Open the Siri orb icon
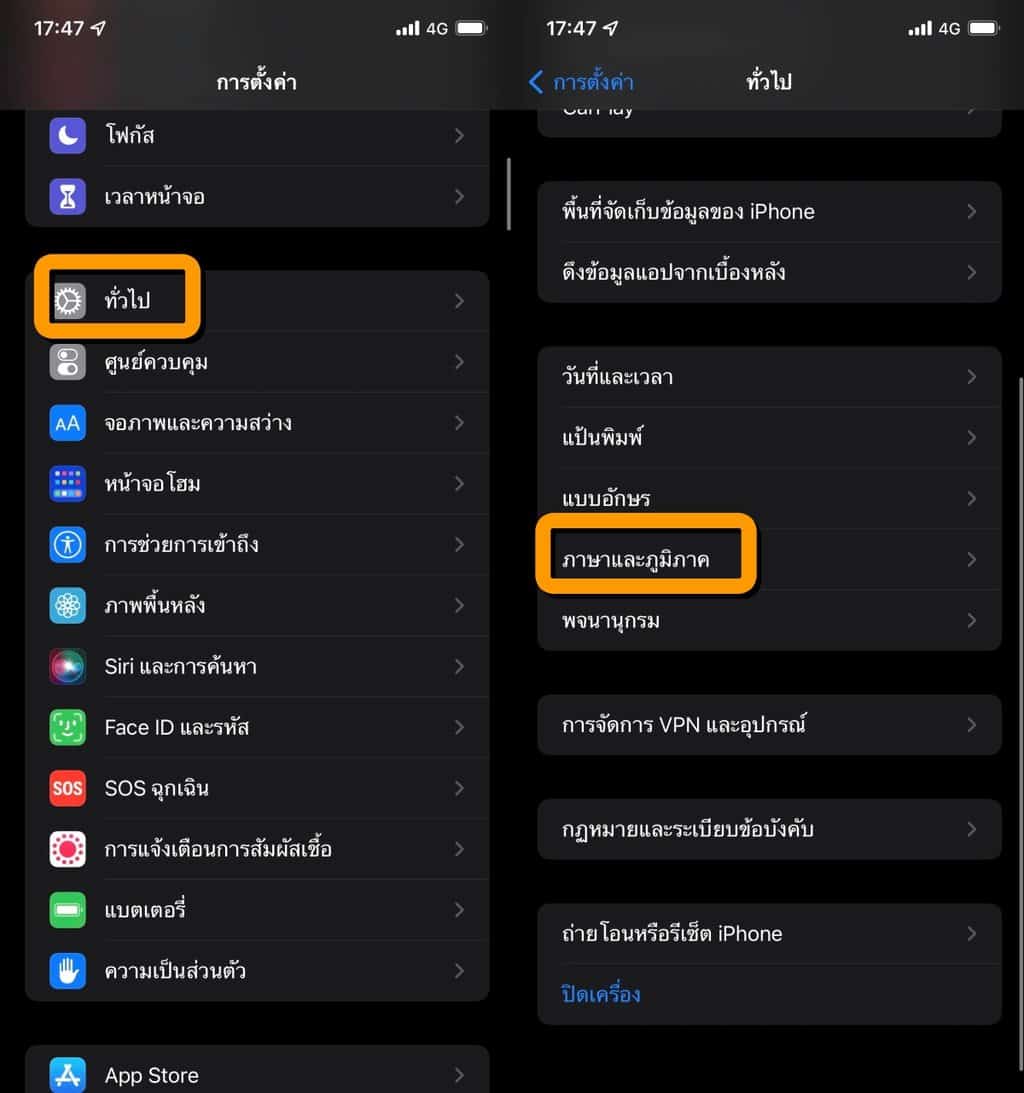Viewport: 1024px width, 1093px height. (68, 666)
